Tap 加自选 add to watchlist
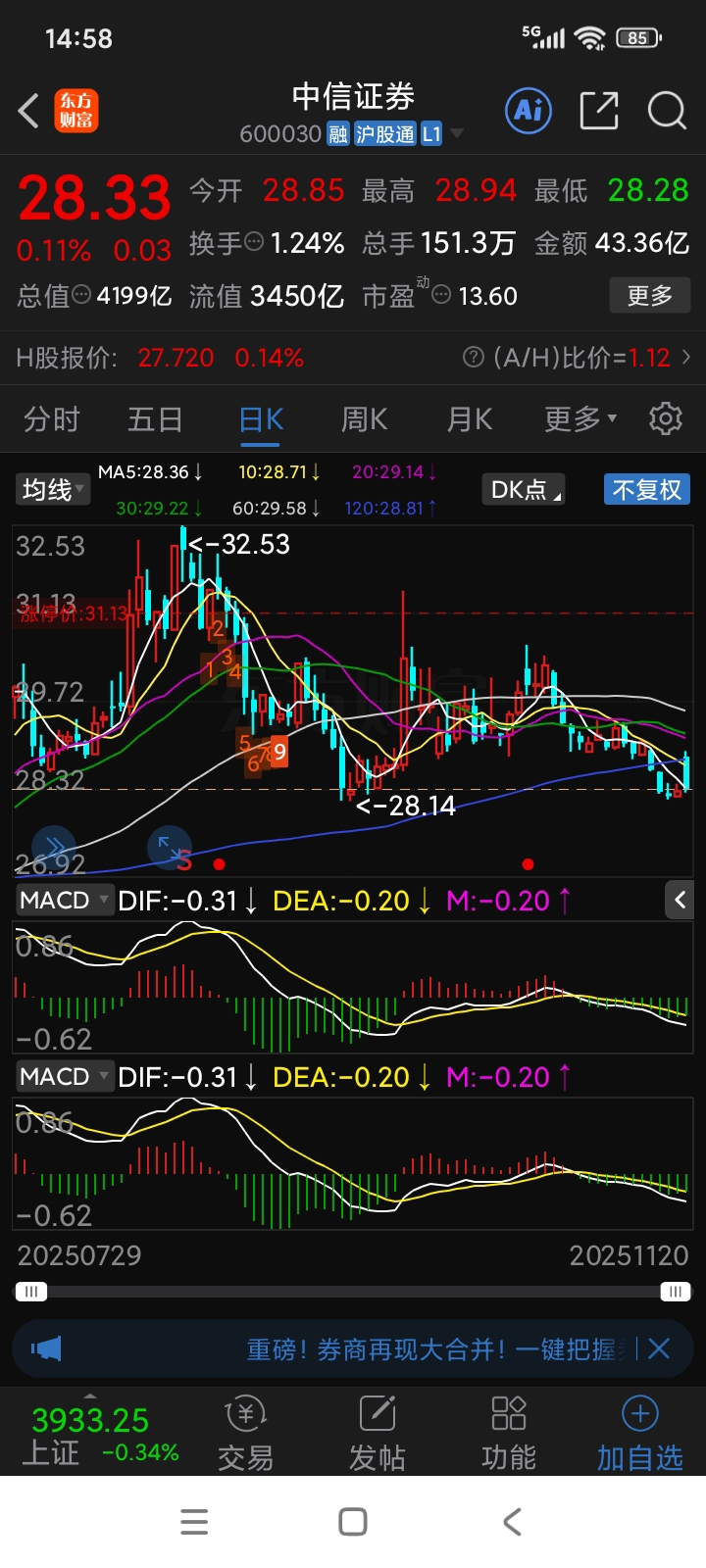The image size is (706, 1568). 639,1434
